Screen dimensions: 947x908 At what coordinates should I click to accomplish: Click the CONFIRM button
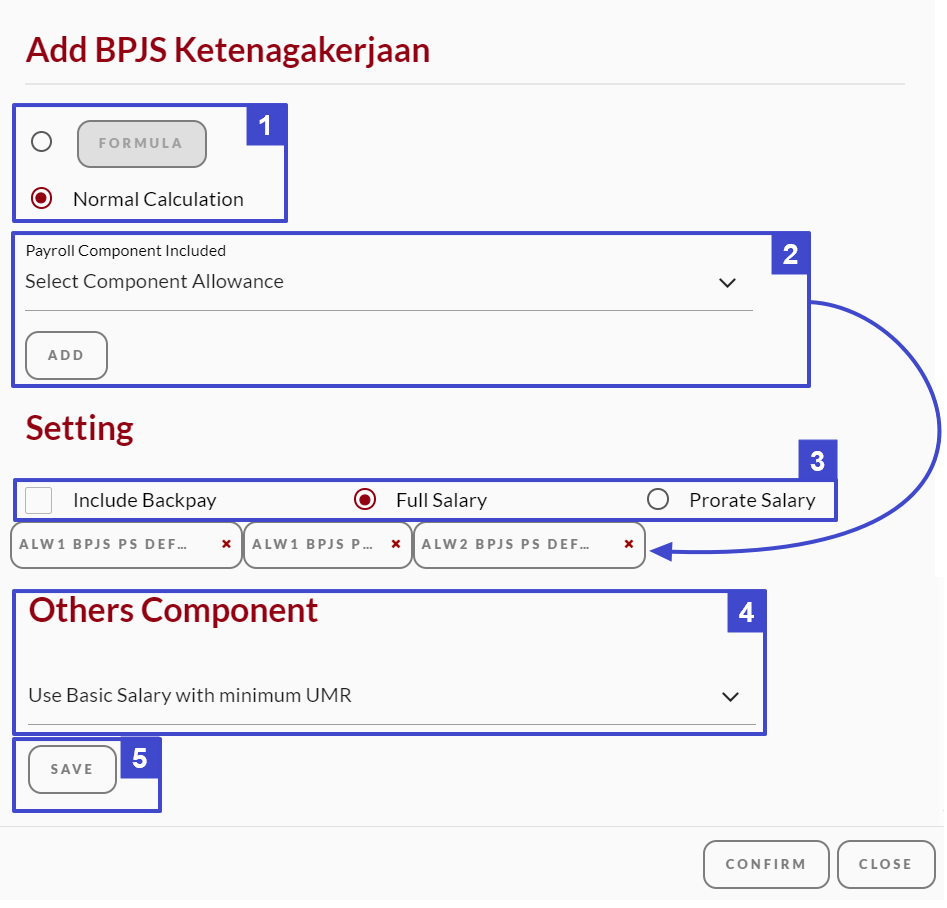tap(766, 865)
